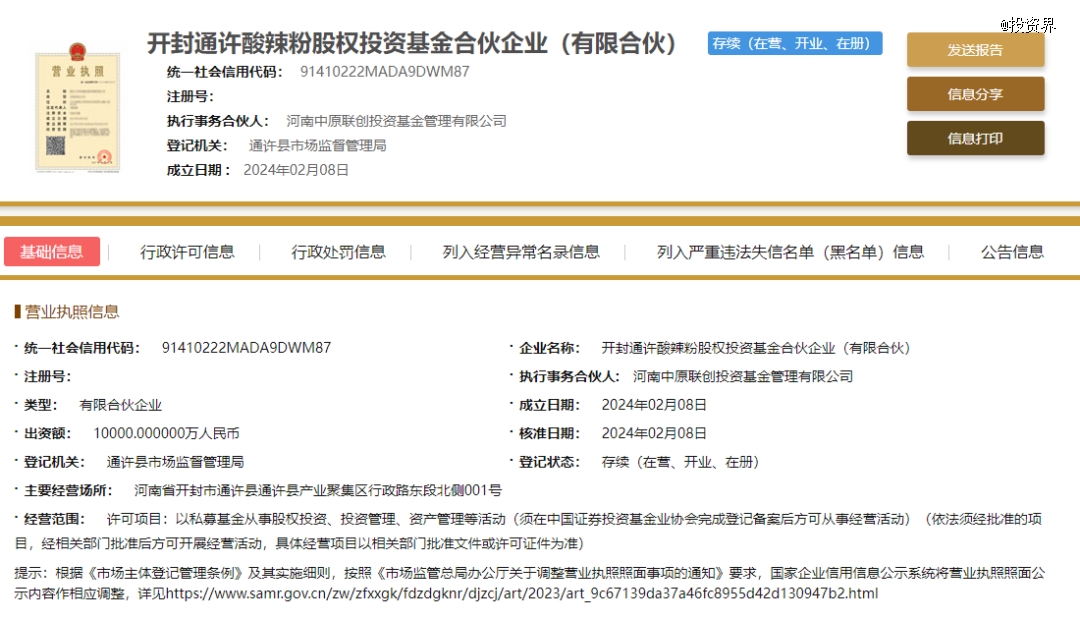Click the 营业执照信息 section heading
This screenshot has height=620, width=1080.
click(x=72, y=312)
